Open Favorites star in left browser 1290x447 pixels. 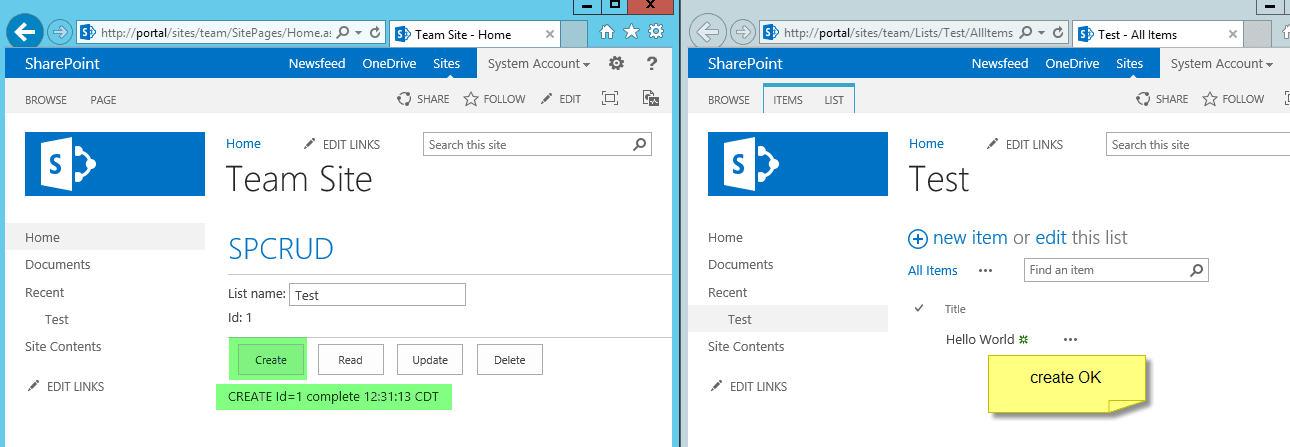(631, 32)
